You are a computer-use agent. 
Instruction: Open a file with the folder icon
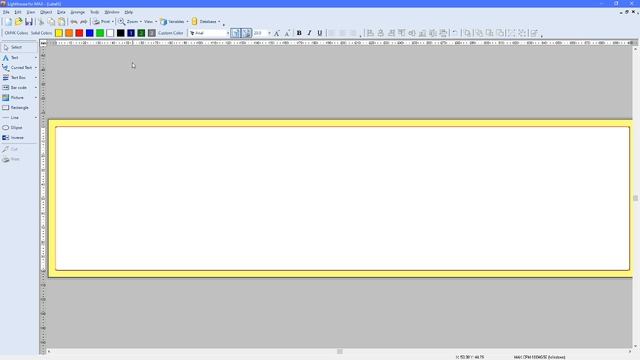pyautogui.click(x=18, y=22)
